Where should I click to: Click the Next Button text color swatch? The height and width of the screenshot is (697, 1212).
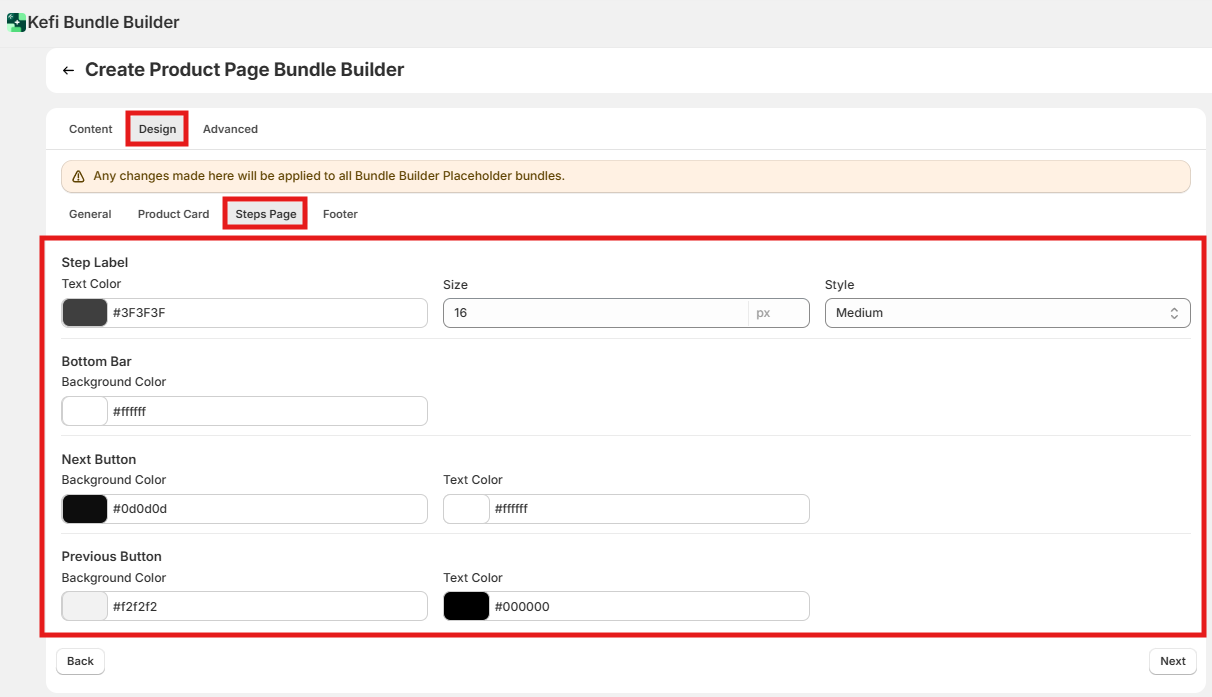click(466, 509)
